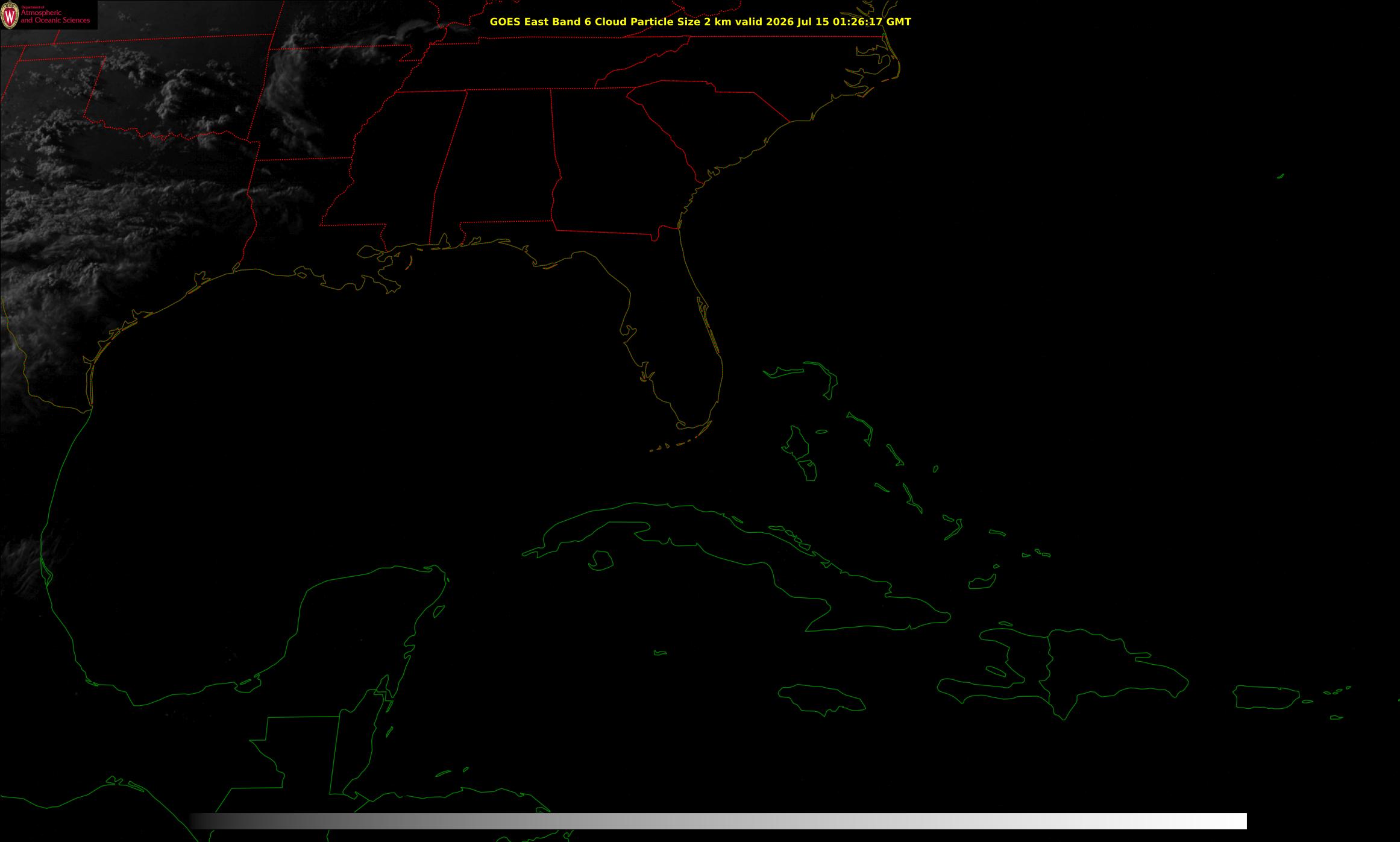Screen dimensions: 1400x842
Task: Click the 'Atmospheric and Oceanic Sciences' department text
Action: pyautogui.click(x=55, y=16)
